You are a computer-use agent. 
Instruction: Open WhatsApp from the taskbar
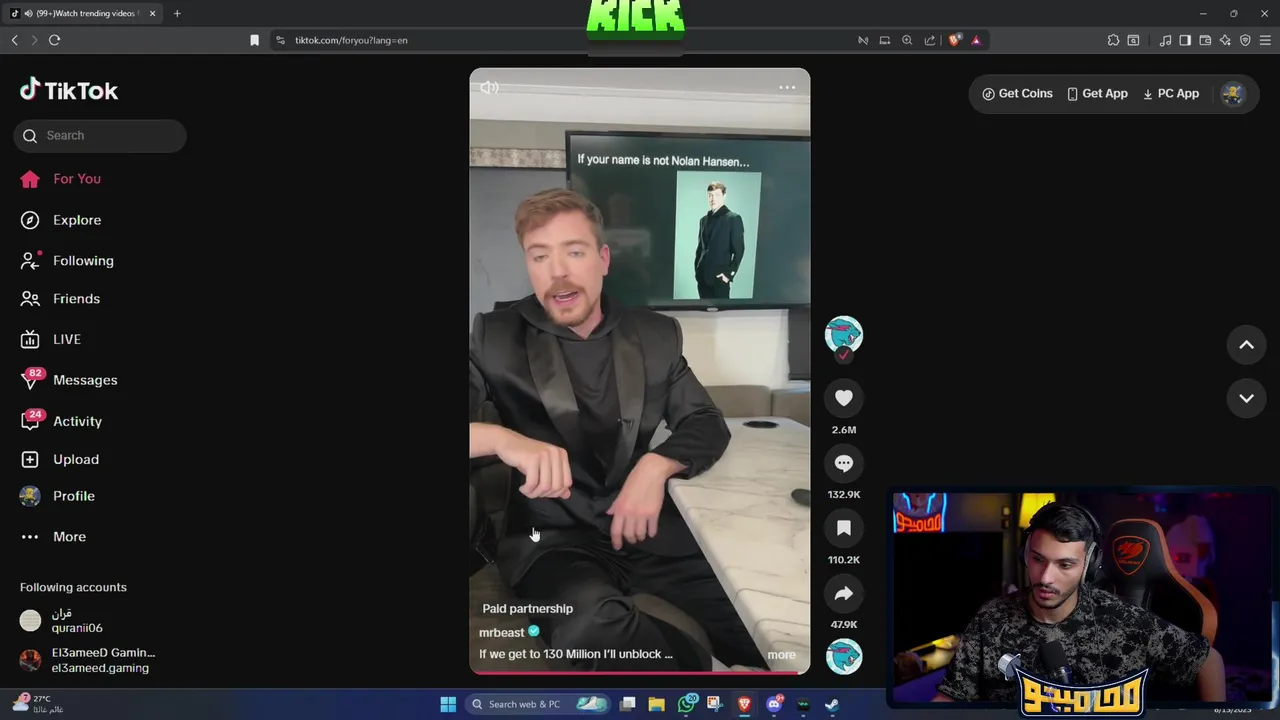pos(686,704)
